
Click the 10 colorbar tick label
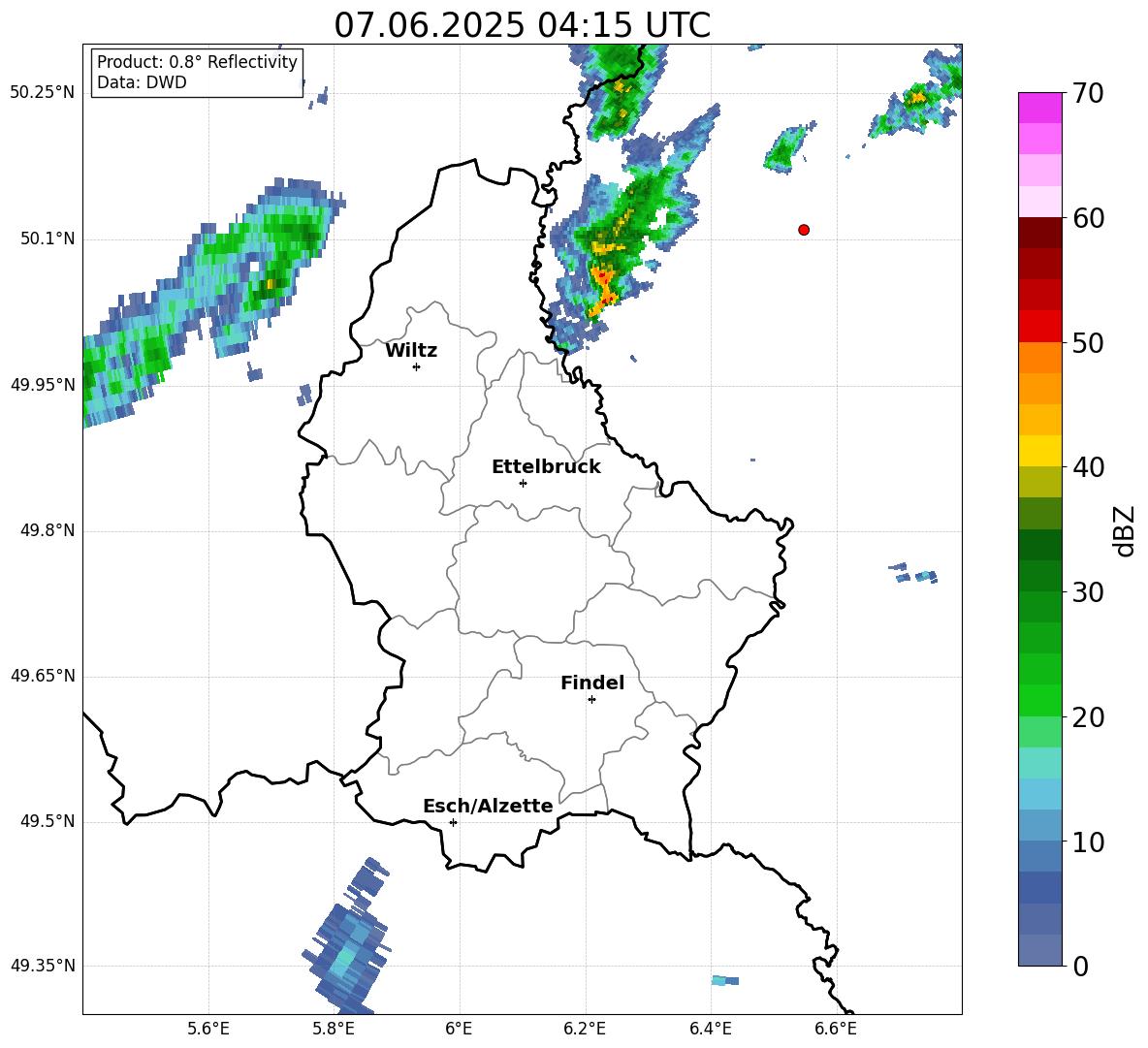(1088, 842)
